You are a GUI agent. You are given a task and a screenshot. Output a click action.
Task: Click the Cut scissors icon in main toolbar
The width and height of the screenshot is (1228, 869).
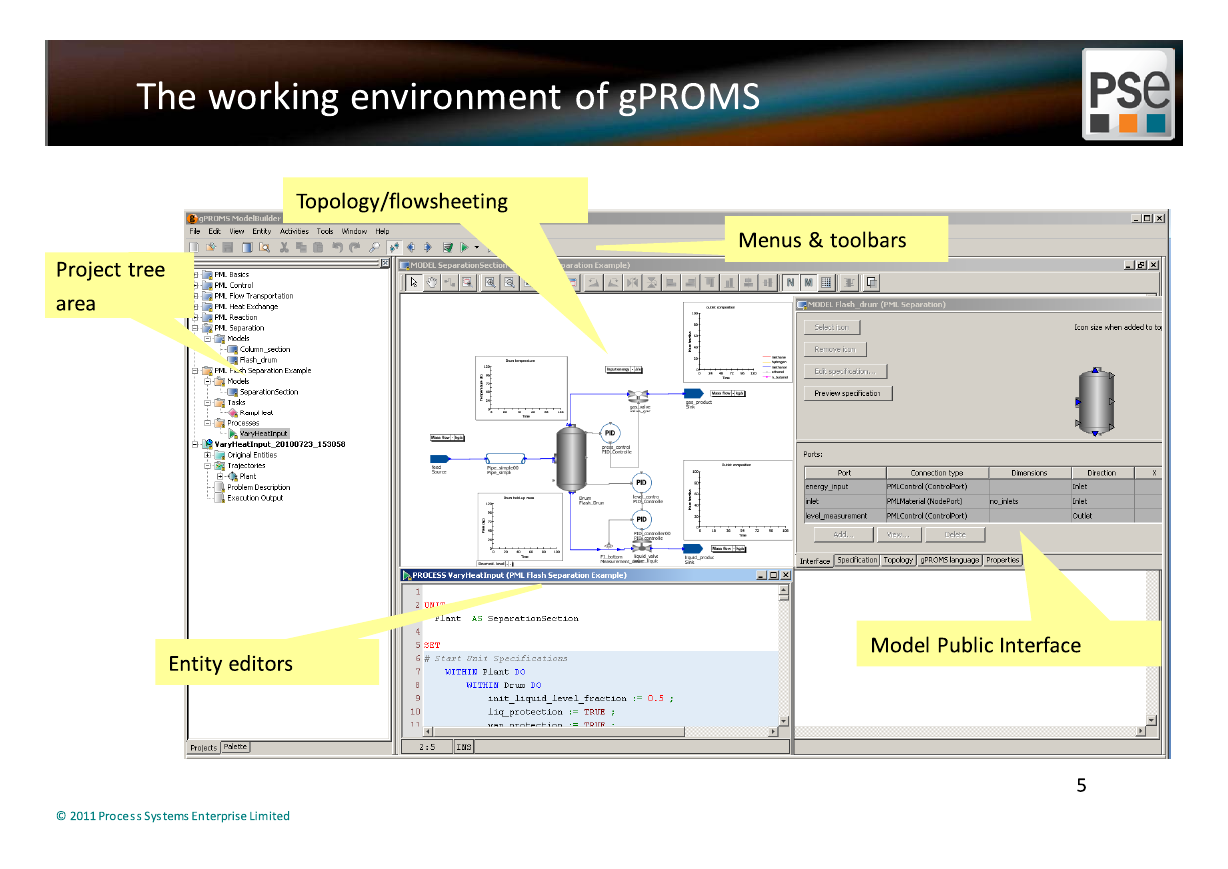pyautogui.click(x=285, y=246)
